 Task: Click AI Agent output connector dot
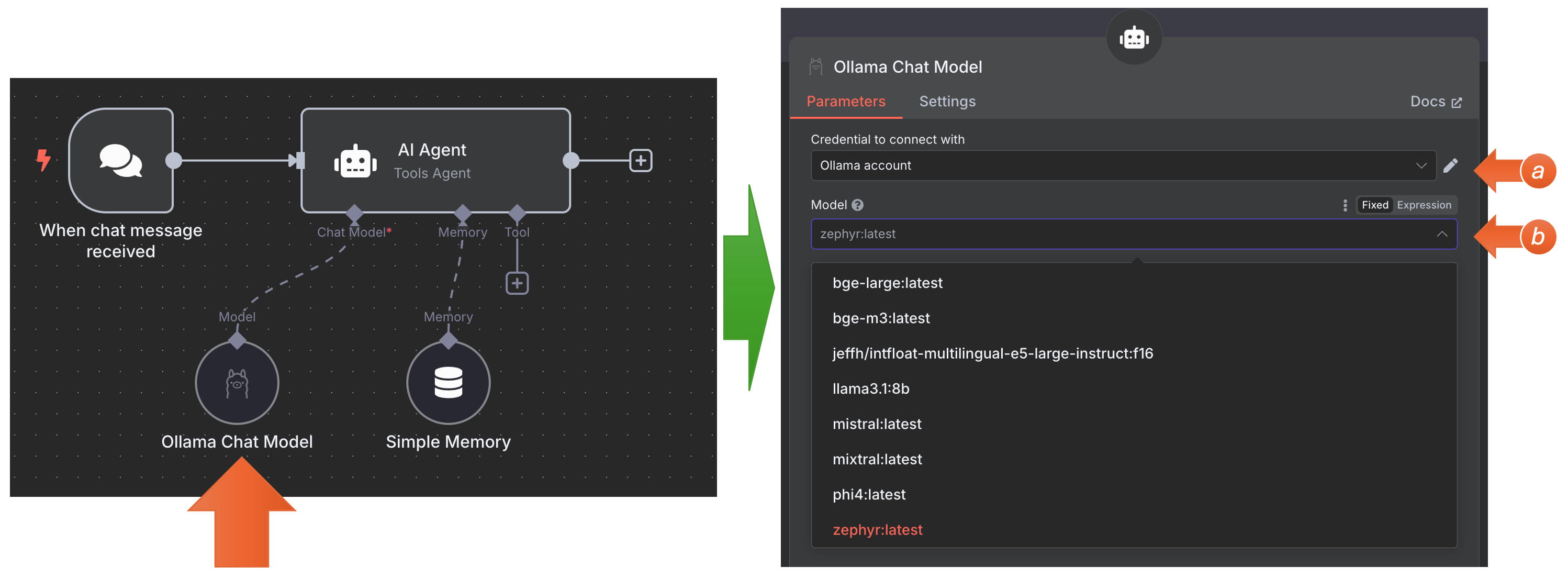pos(570,161)
